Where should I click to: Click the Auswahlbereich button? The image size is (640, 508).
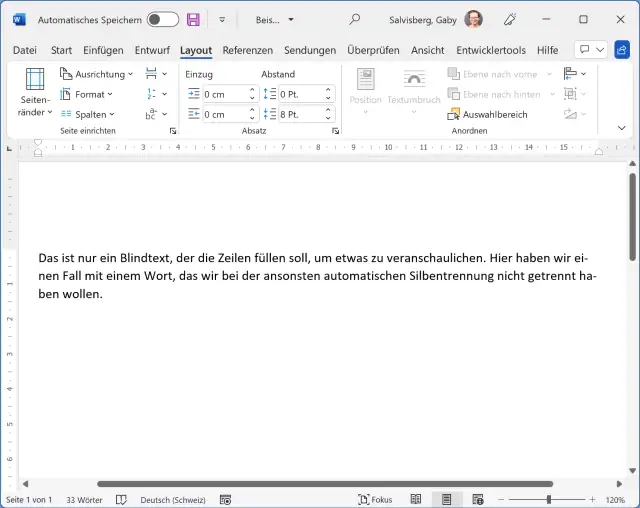tap(487, 114)
